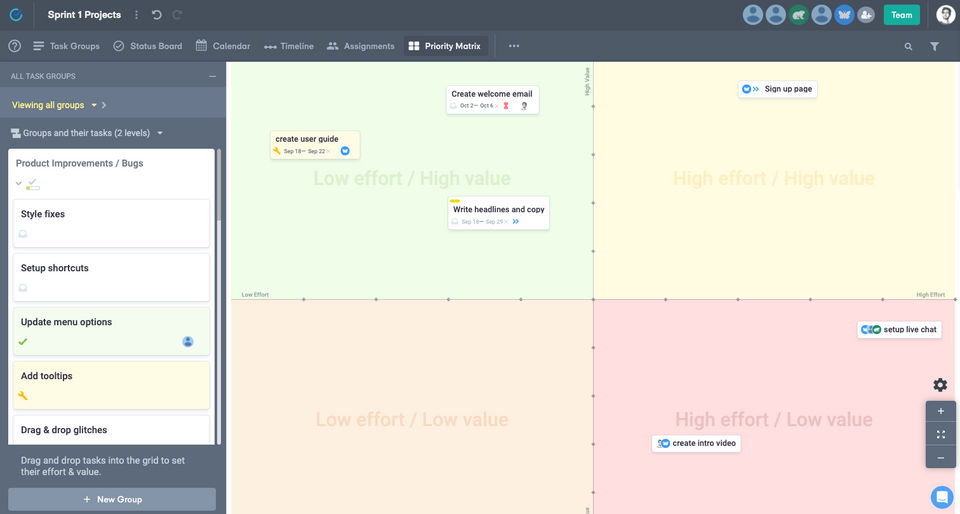
Task: Click the blue butterfly team member avatar
Action: [x=844, y=15]
